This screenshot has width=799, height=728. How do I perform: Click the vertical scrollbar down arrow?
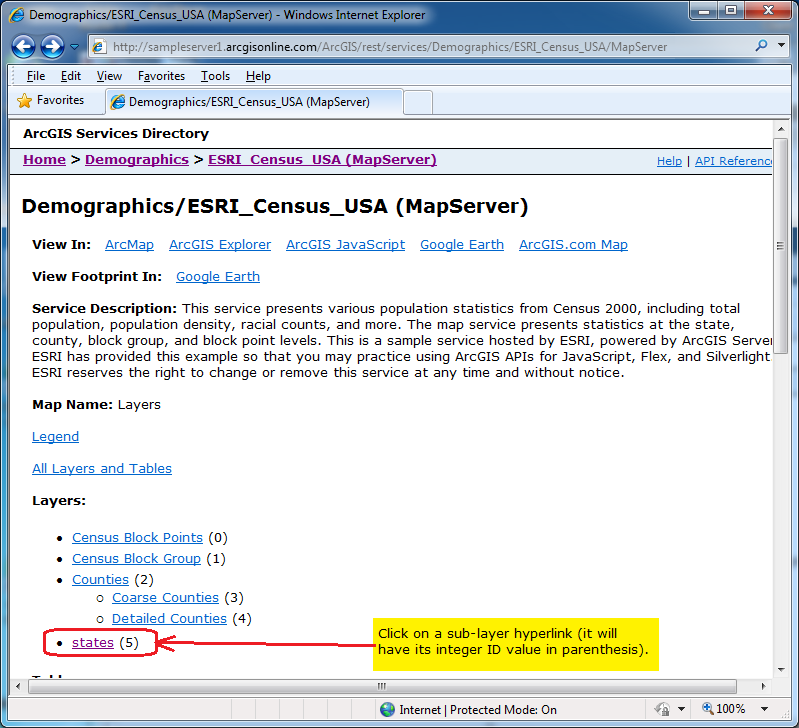click(x=781, y=670)
